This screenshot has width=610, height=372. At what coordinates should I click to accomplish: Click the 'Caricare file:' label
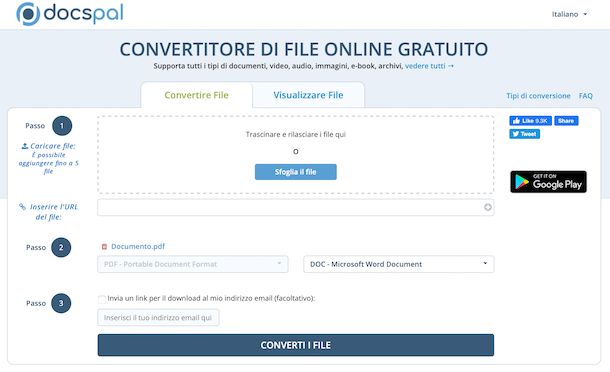coord(53,146)
